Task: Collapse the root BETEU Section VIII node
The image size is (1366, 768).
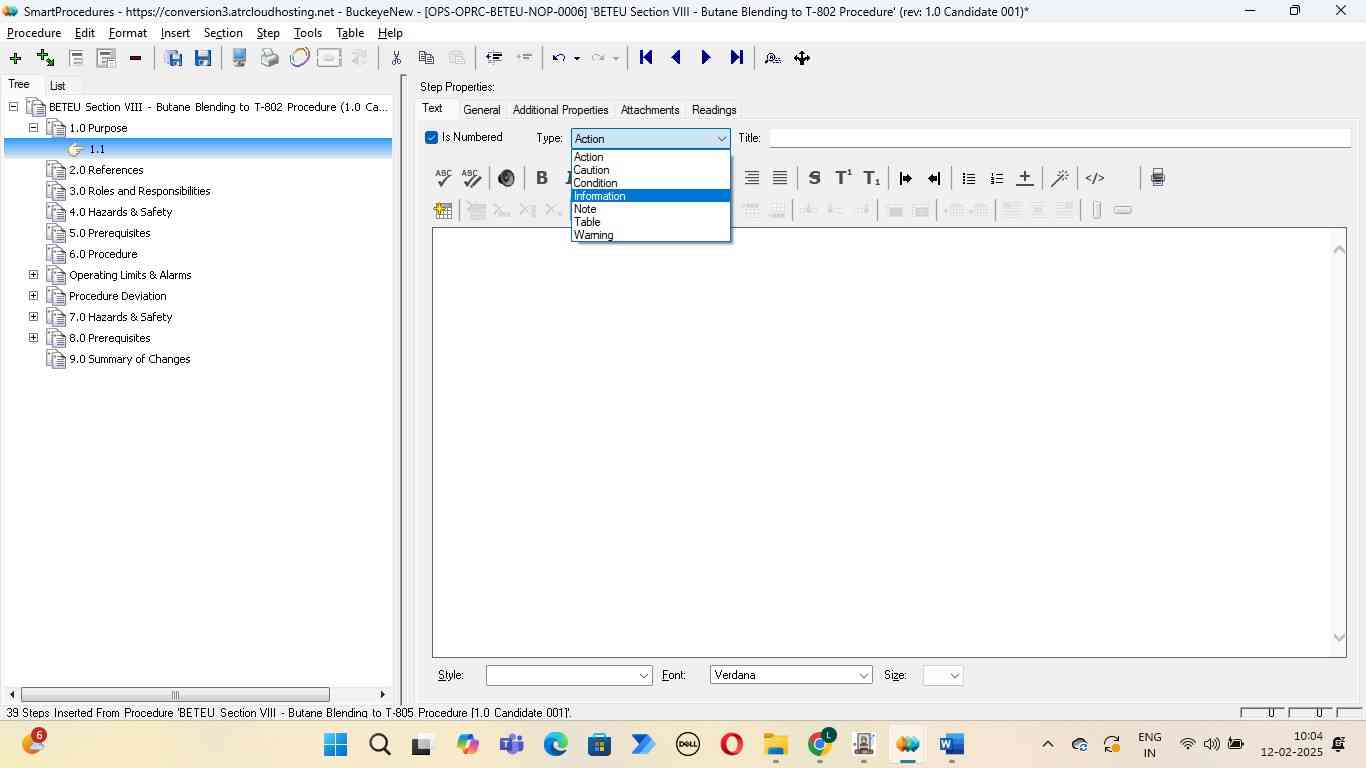Action: coord(13,107)
